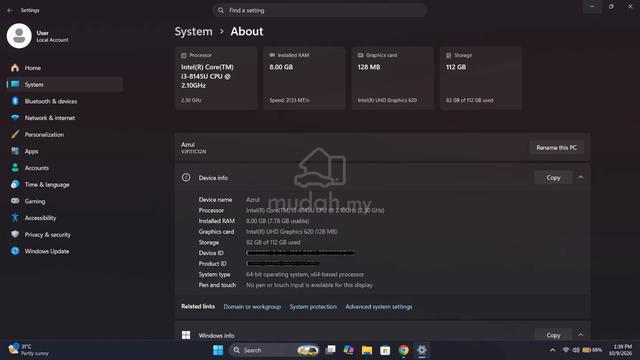
Task: Open Microsoft Store from the taskbar
Action: click(385, 350)
